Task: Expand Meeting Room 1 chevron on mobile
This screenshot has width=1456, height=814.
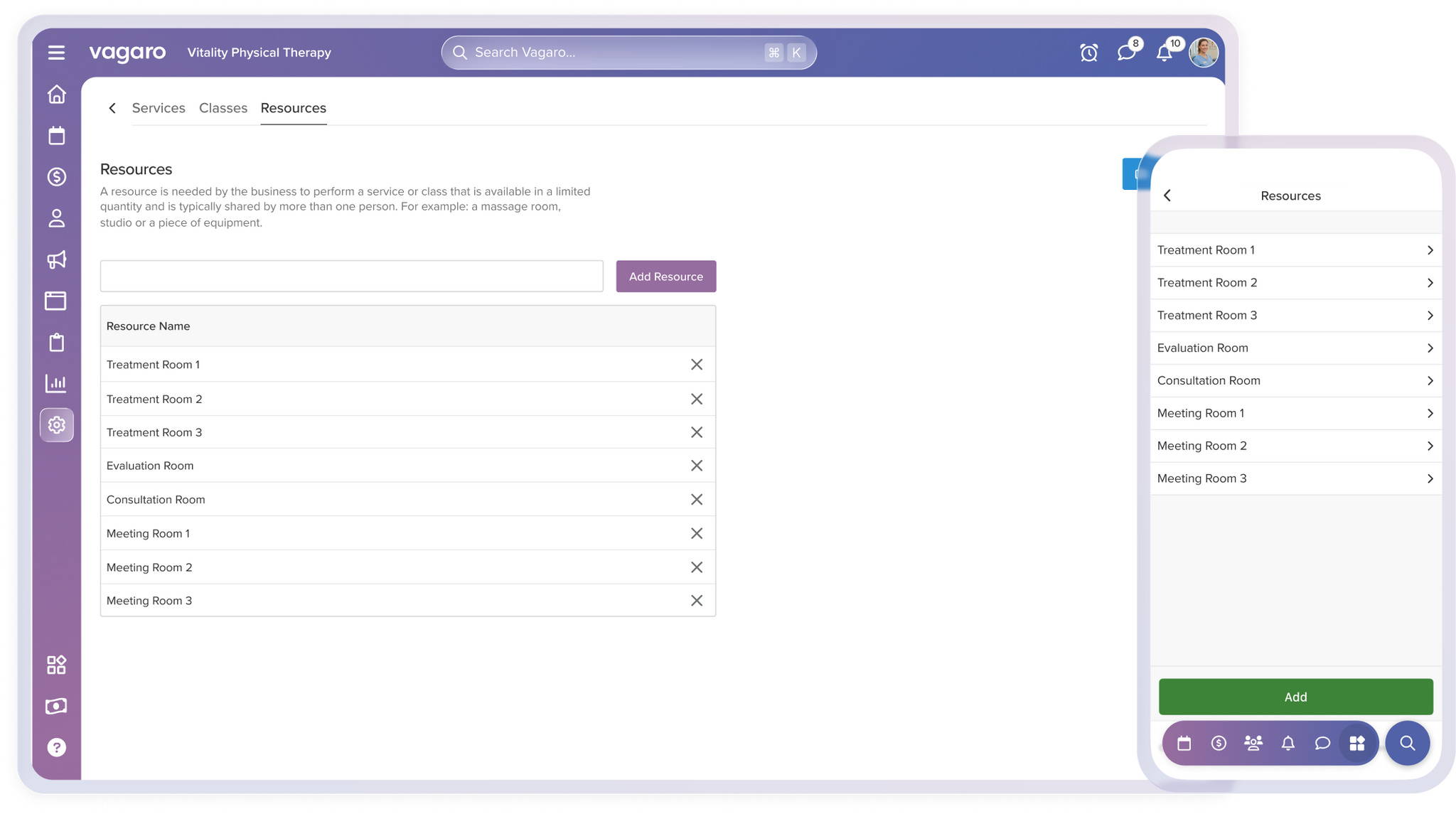Action: [1430, 414]
